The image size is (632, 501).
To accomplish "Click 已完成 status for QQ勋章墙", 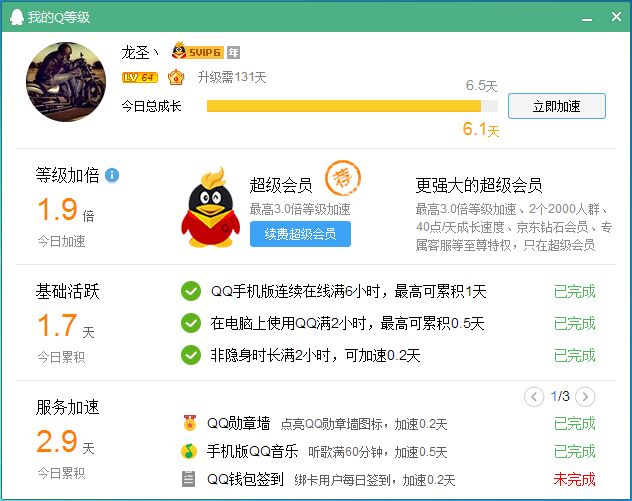I will click(574, 424).
